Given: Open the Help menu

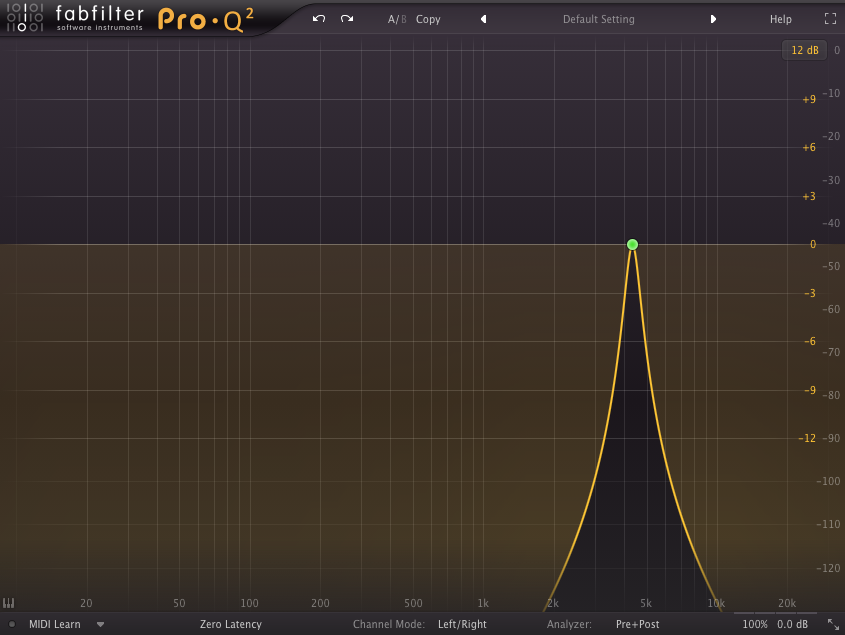Looking at the screenshot, I should tap(780, 19).
